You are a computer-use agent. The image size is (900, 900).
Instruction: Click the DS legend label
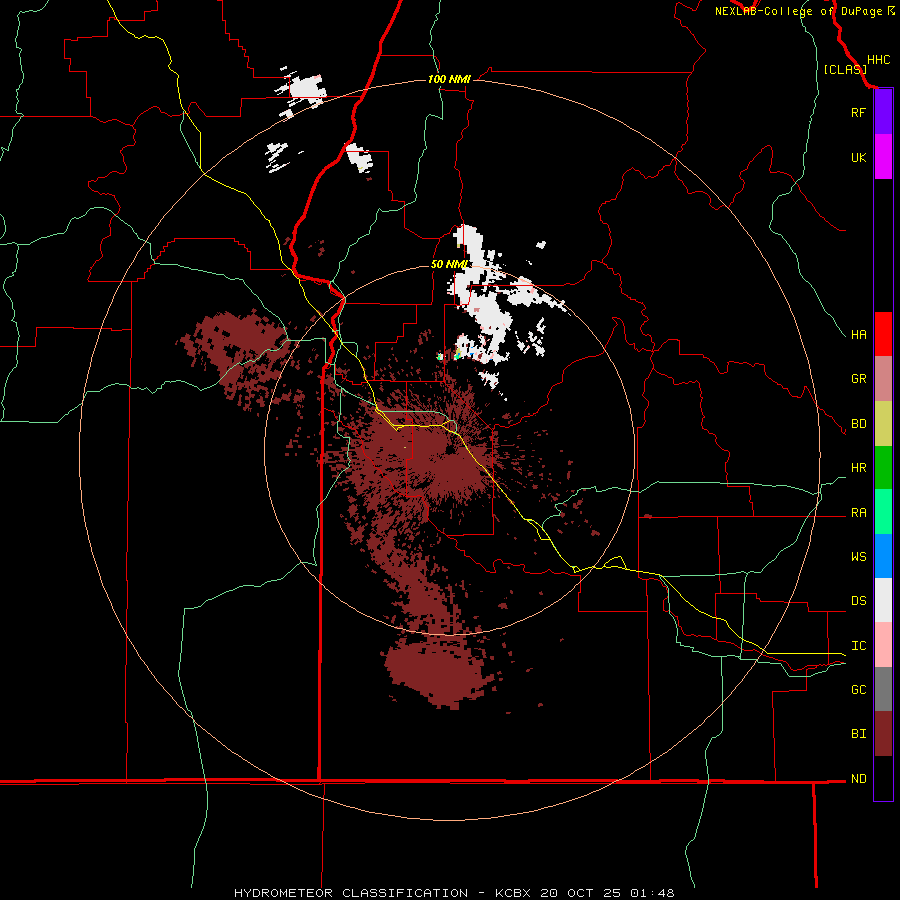858,601
